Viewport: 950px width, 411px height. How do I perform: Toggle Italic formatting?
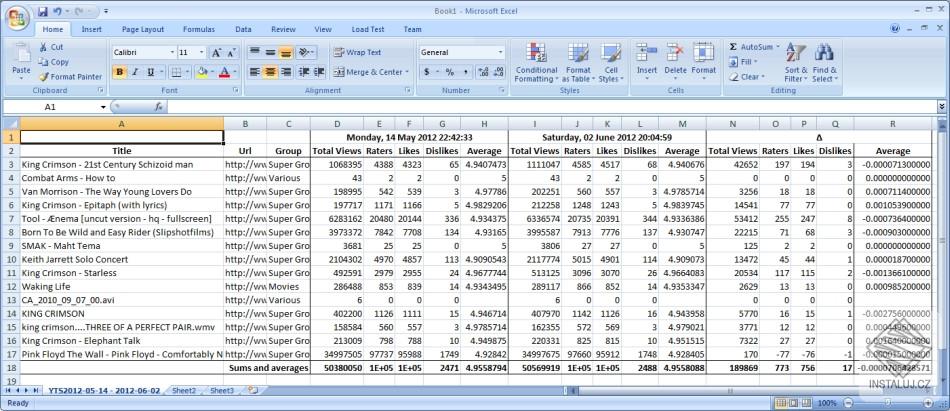click(135, 72)
